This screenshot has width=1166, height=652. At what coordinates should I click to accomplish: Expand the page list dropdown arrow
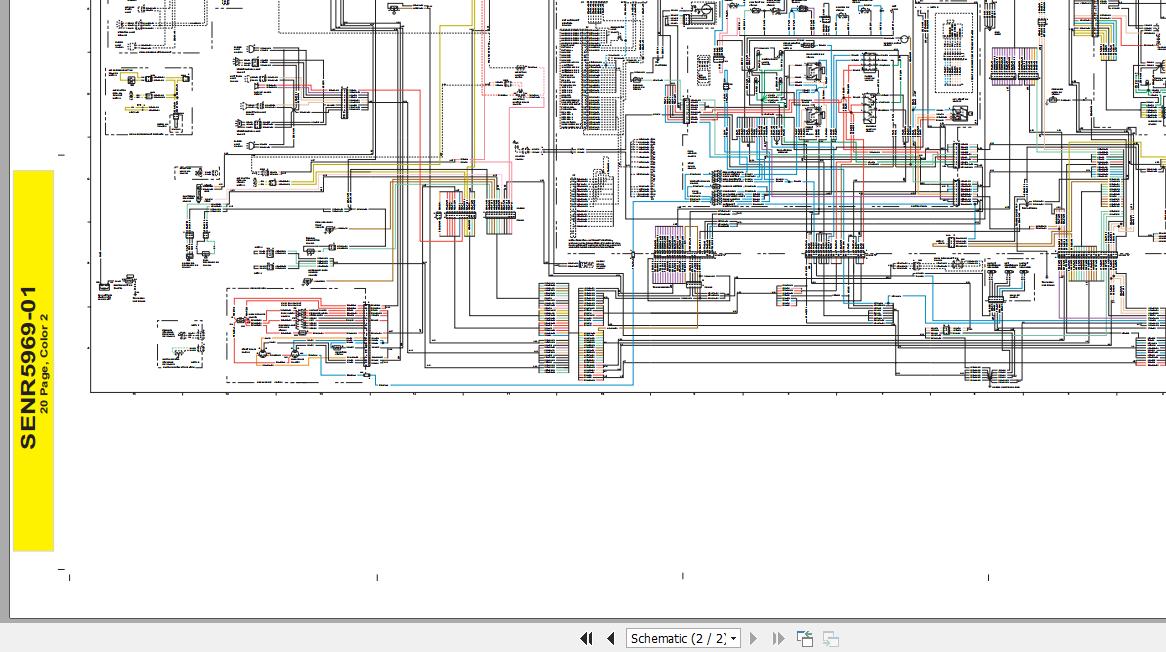734,638
